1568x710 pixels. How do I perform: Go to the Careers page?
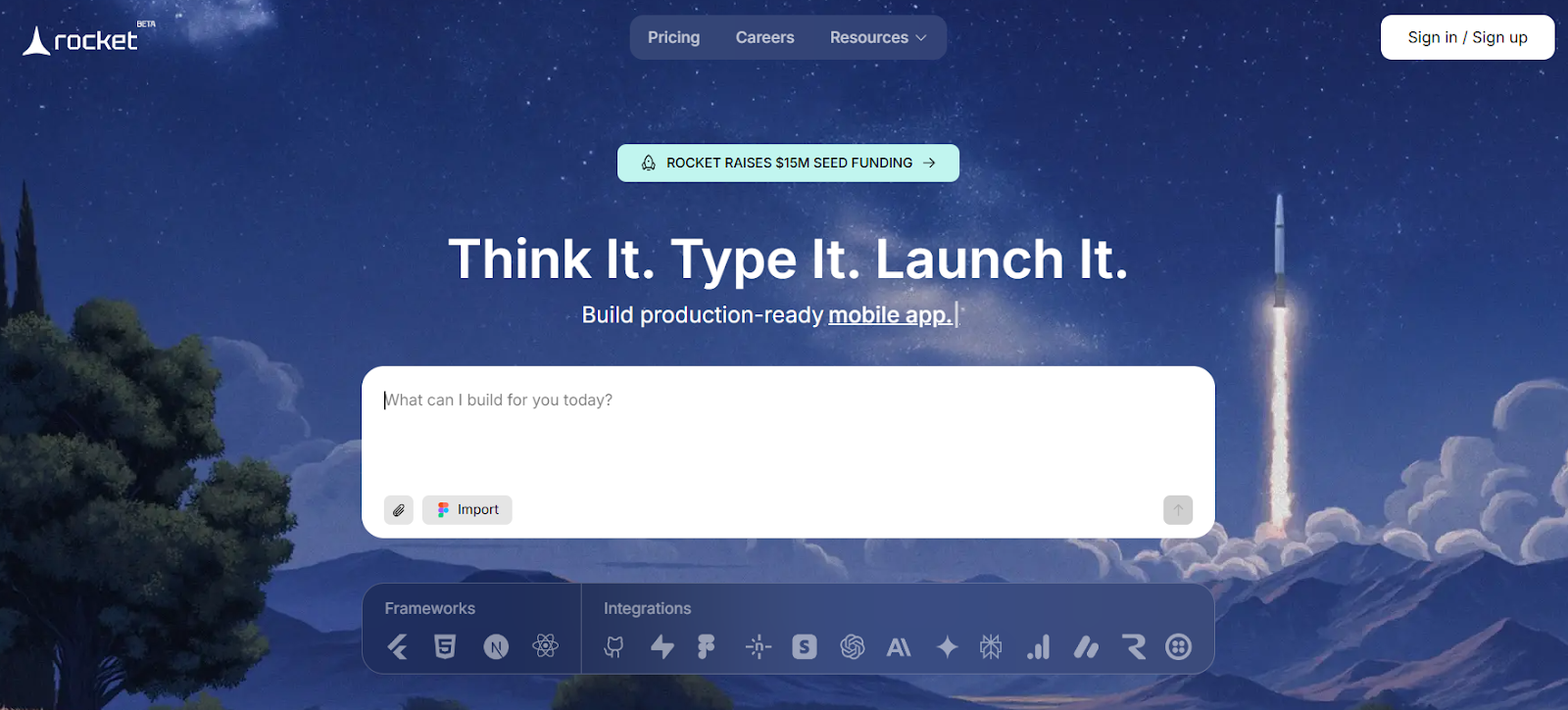764,37
